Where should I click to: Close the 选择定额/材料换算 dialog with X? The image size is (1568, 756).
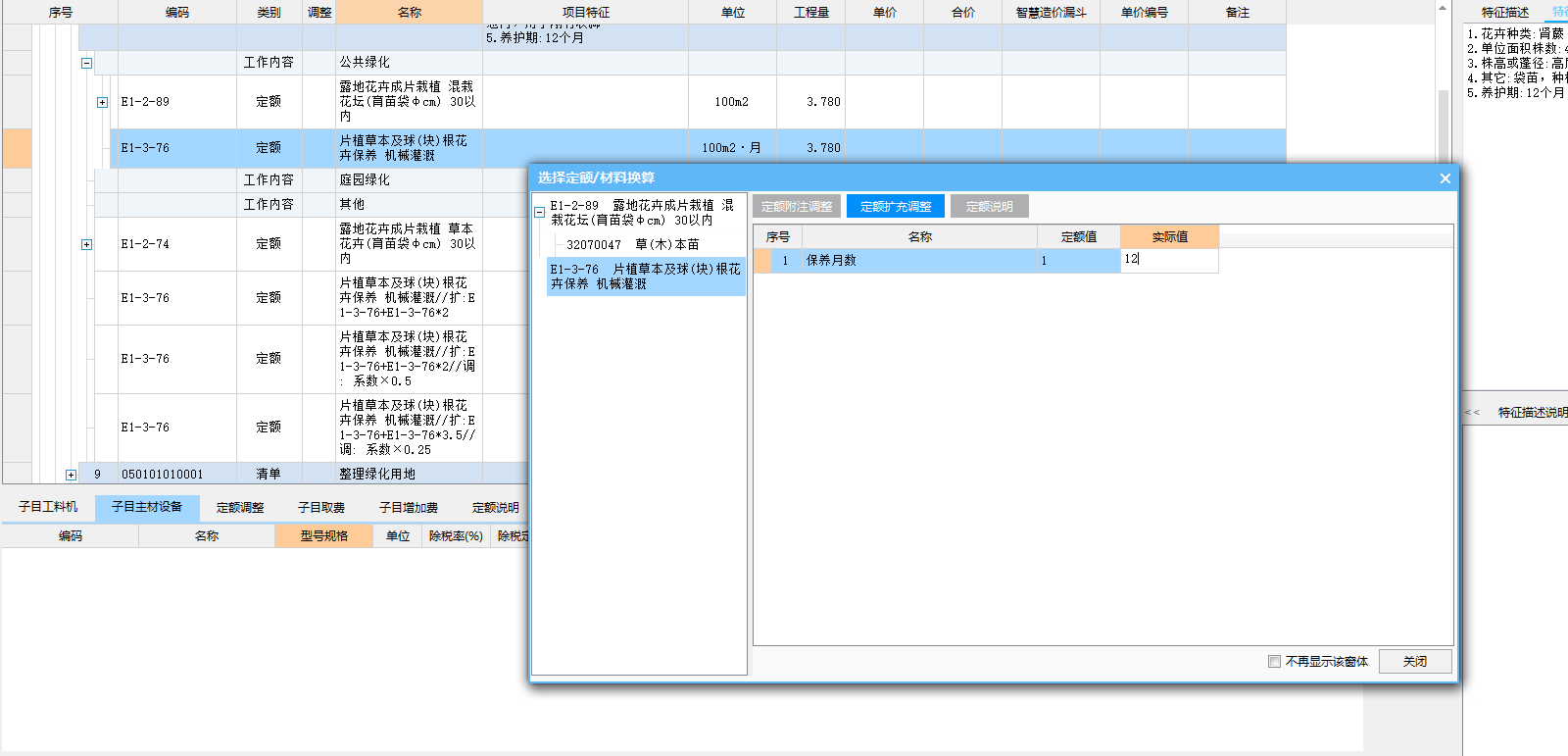coord(1445,178)
